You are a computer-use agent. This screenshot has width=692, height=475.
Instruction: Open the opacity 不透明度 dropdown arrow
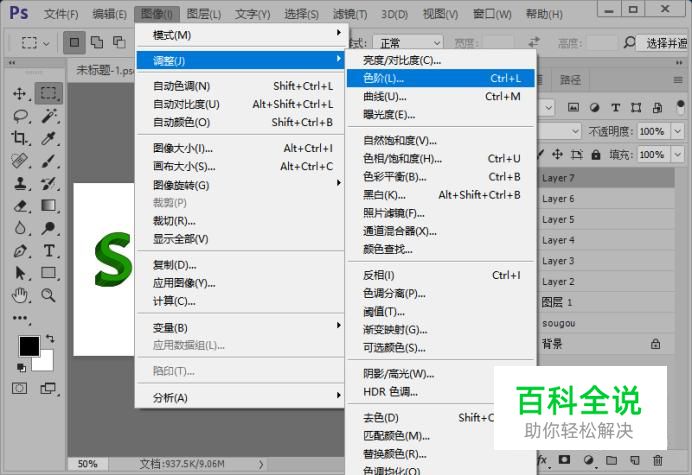tap(677, 132)
